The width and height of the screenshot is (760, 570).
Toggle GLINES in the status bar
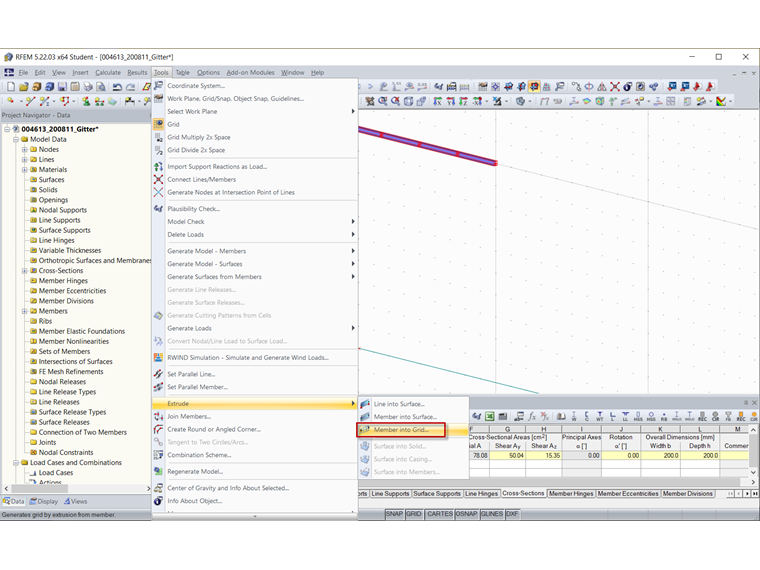(491, 514)
